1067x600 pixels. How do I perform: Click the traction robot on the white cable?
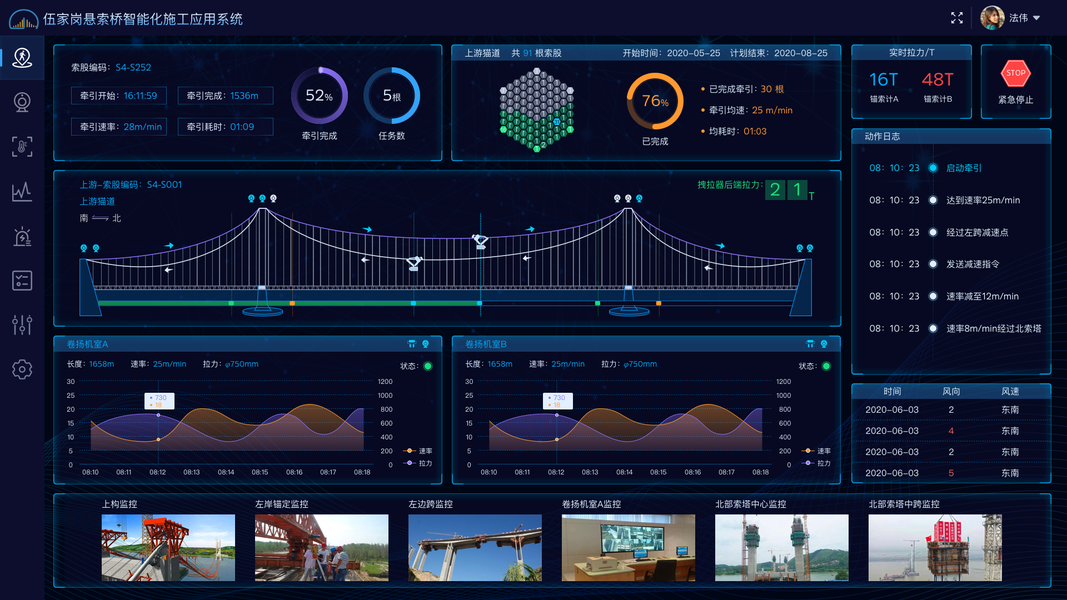click(414, 263)
